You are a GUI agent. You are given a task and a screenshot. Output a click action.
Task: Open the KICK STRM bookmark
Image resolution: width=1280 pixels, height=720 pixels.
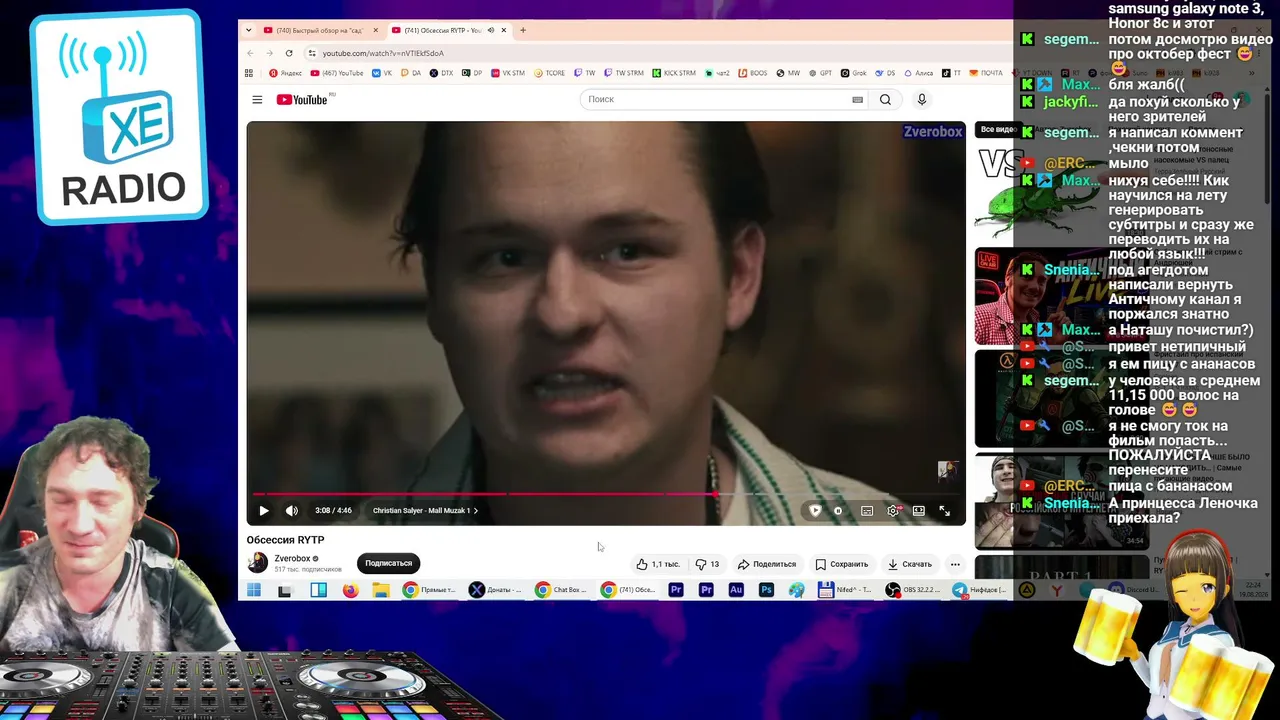click(x=674, y=73)
